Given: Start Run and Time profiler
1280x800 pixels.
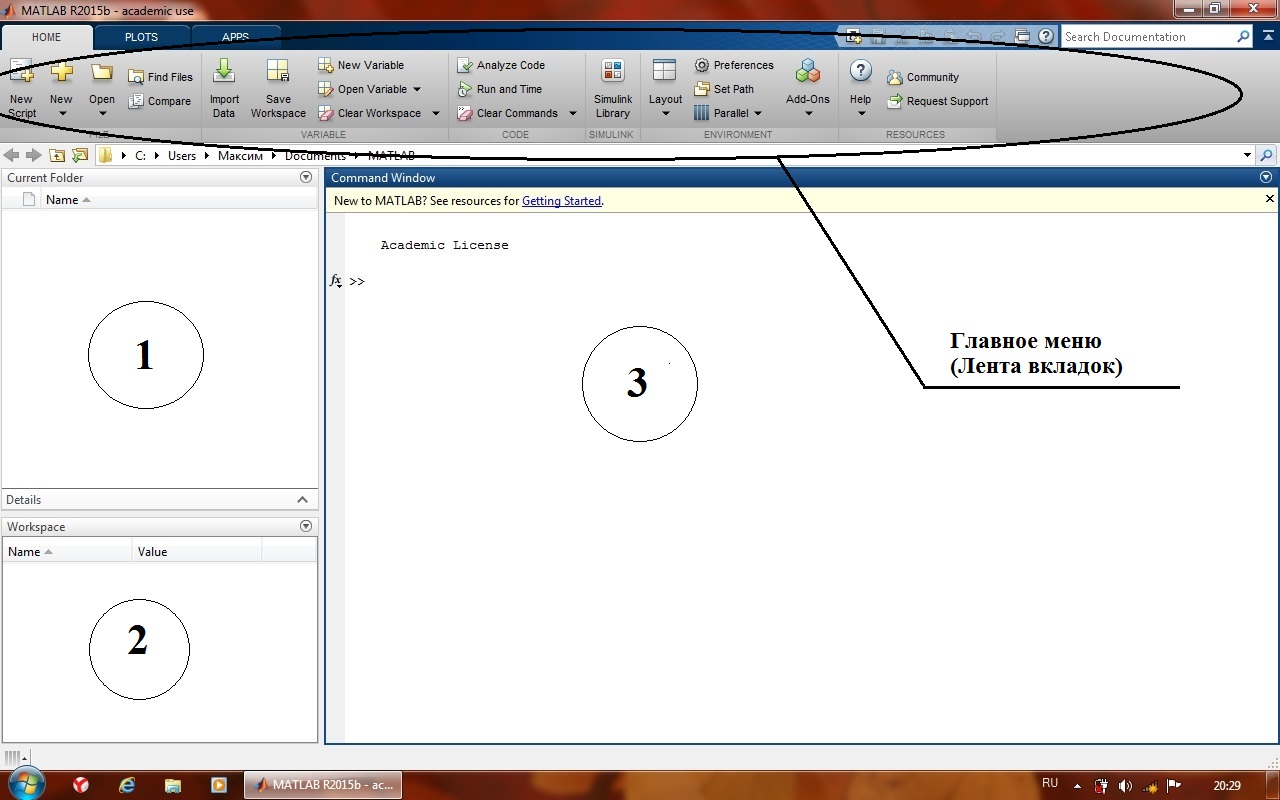Looking at the screenshot, I should pos(500,89).
